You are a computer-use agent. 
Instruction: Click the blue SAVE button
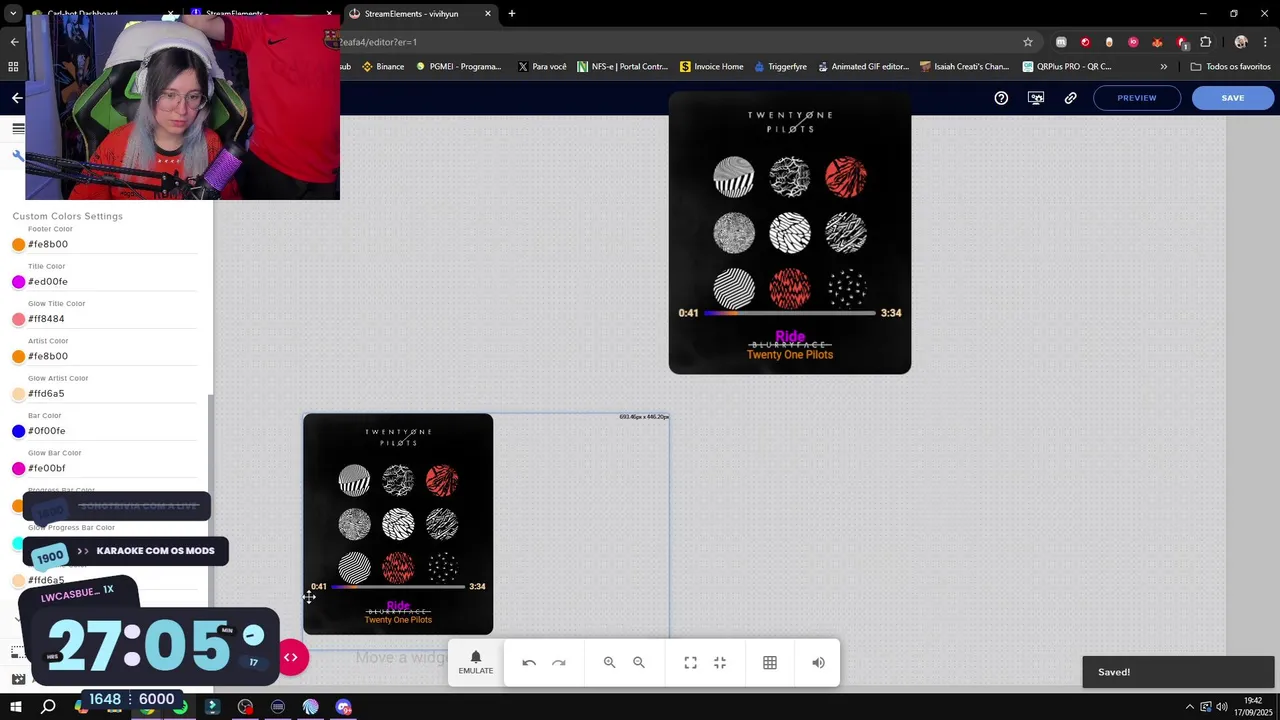pos(1233,98)
